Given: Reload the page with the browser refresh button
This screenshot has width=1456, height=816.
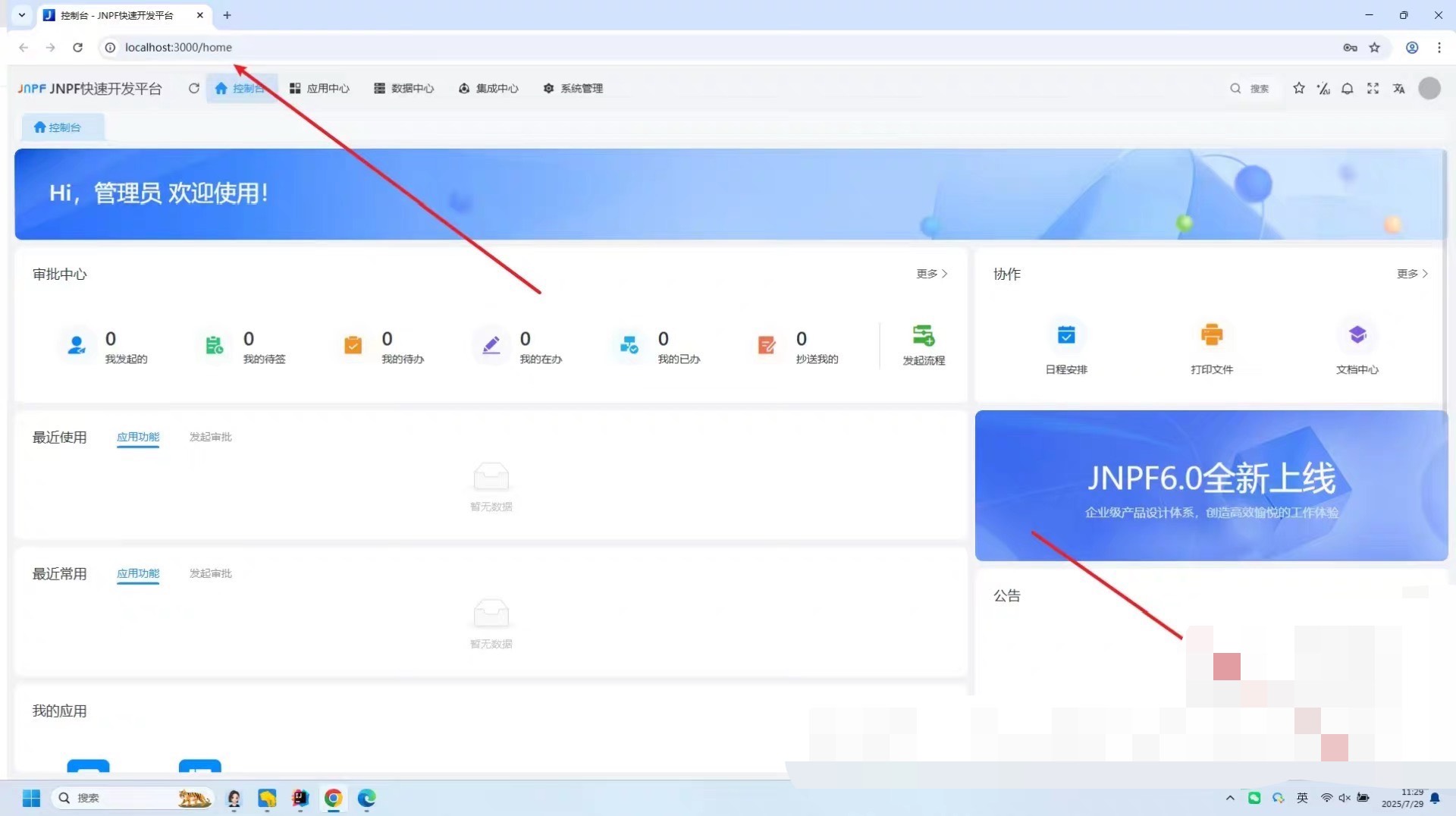Looking at the screenshot, I should (77, 47).
